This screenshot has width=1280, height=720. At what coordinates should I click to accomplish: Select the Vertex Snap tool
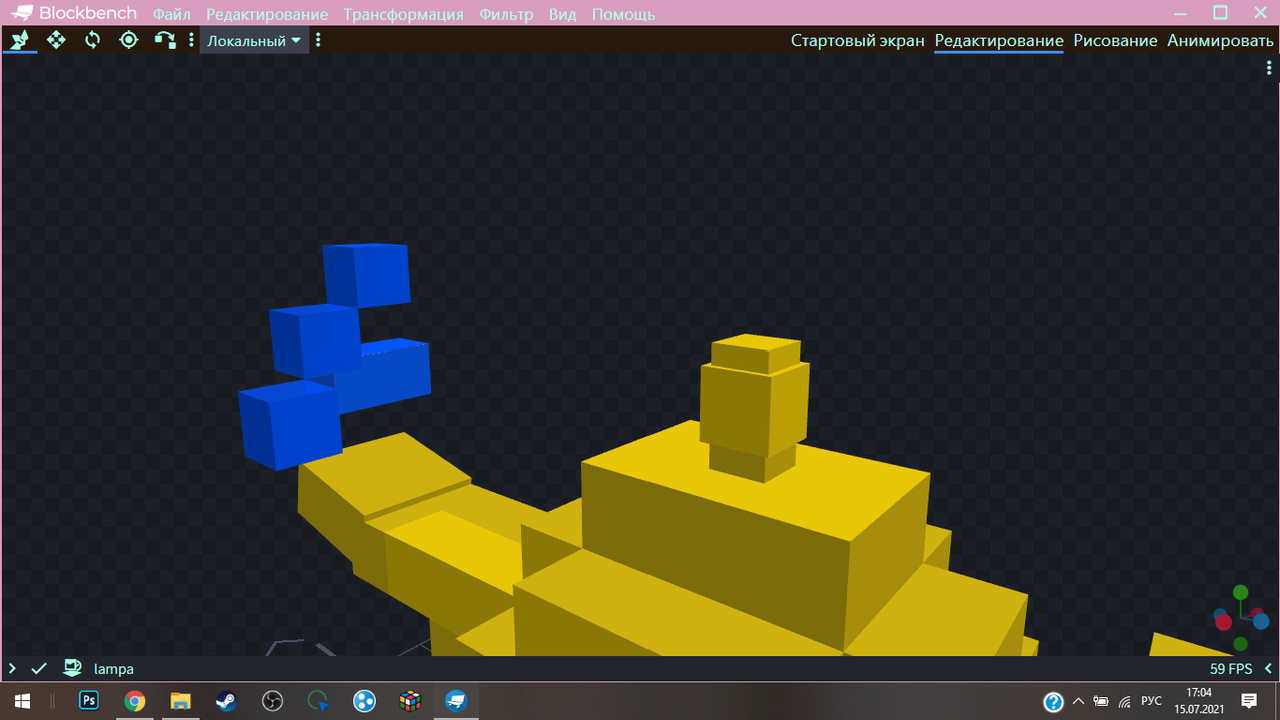coord(164,40)
